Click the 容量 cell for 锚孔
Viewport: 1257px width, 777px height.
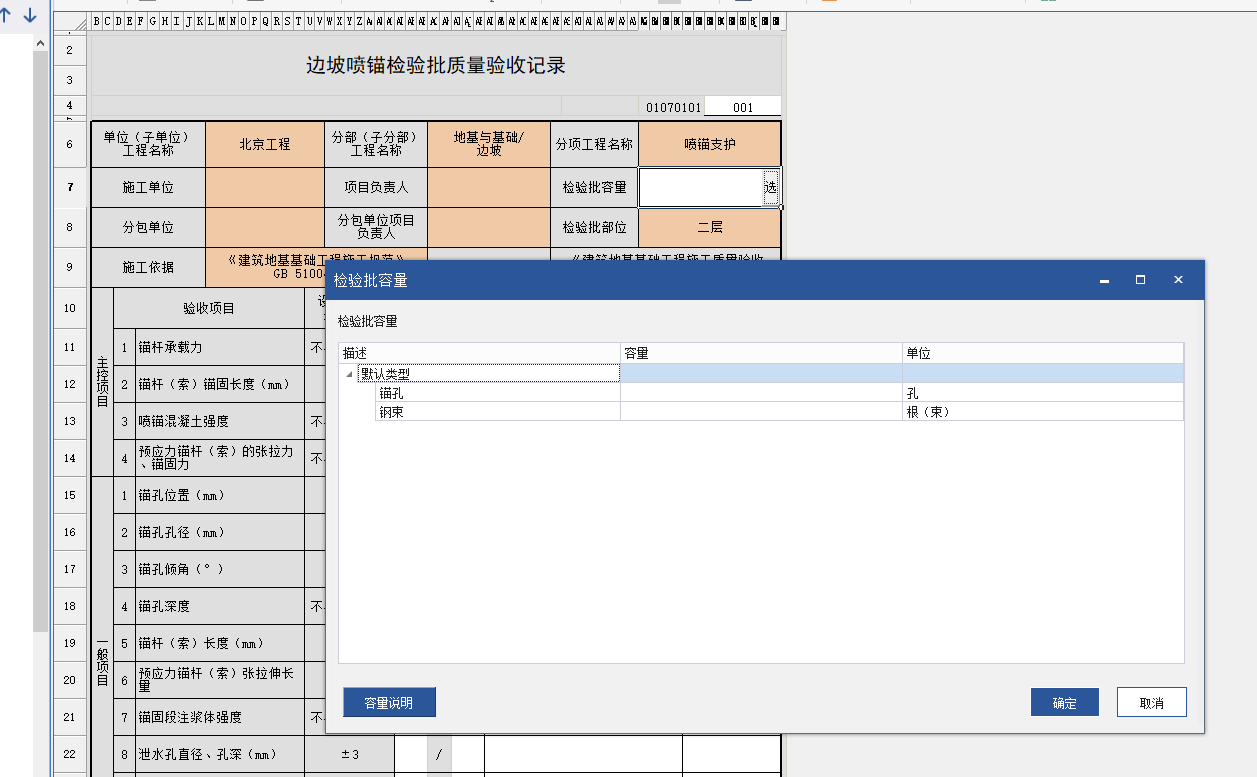tap(760, 393)
